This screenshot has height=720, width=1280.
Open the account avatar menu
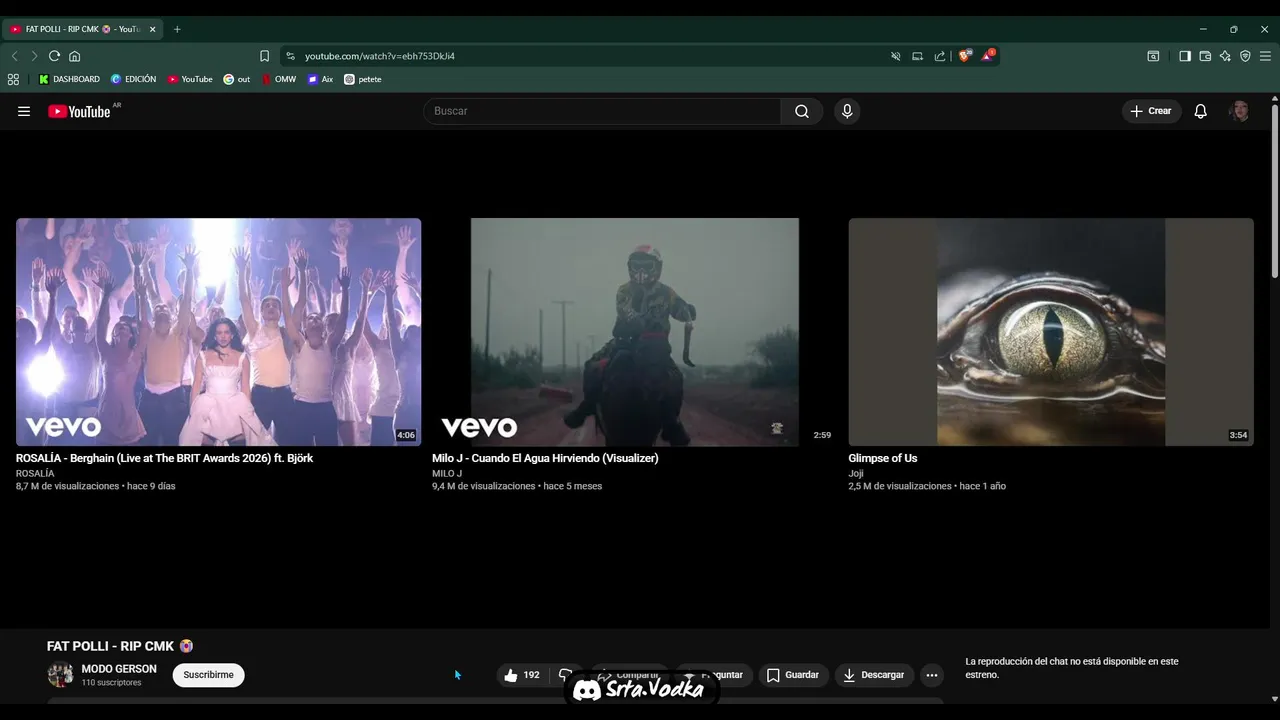click(1240, 111)
